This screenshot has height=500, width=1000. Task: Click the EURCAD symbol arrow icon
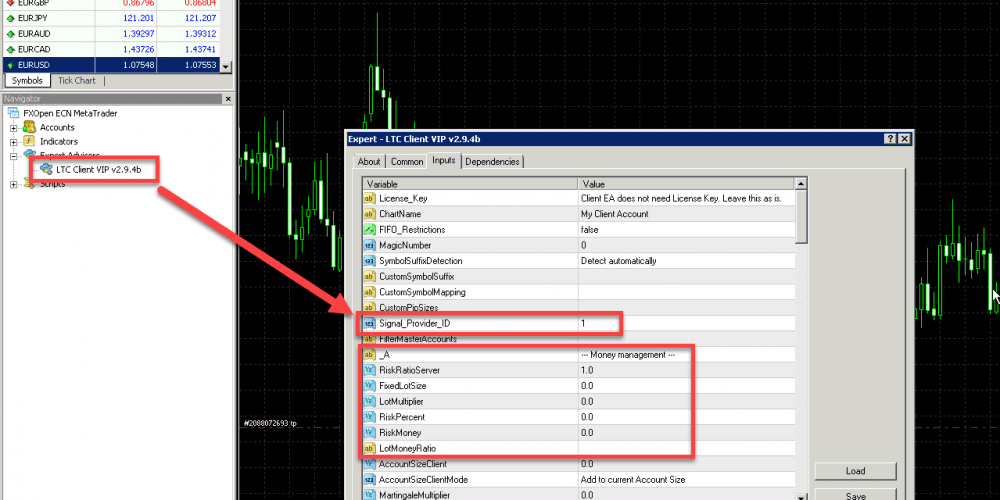(x=10, y=49)
